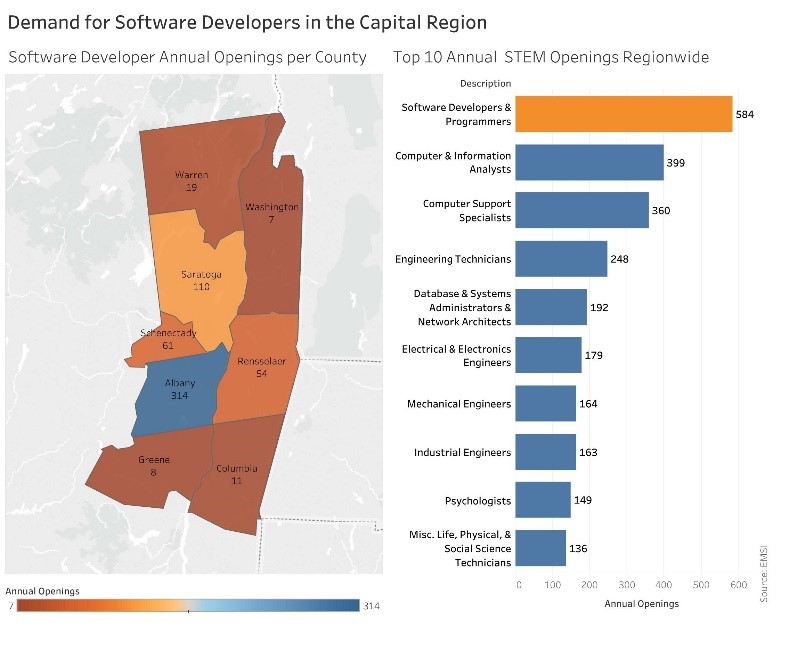Click the Description column header
Viewport: 797px width, 660px height.
(x=484, y=83)
